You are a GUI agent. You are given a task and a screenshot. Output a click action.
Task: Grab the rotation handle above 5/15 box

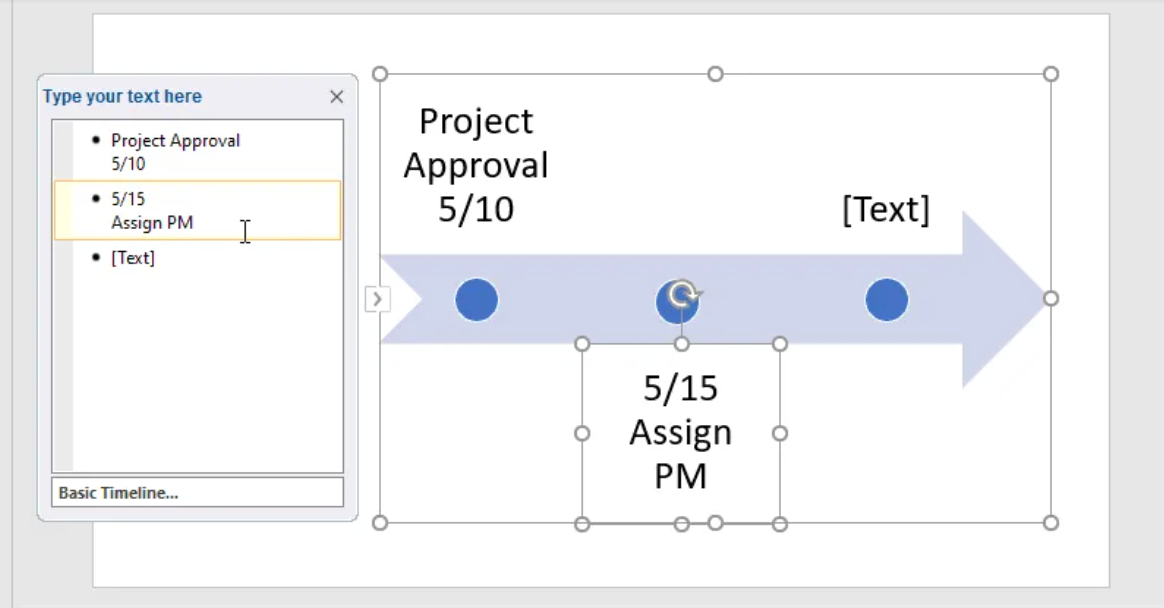click(683, 294)
